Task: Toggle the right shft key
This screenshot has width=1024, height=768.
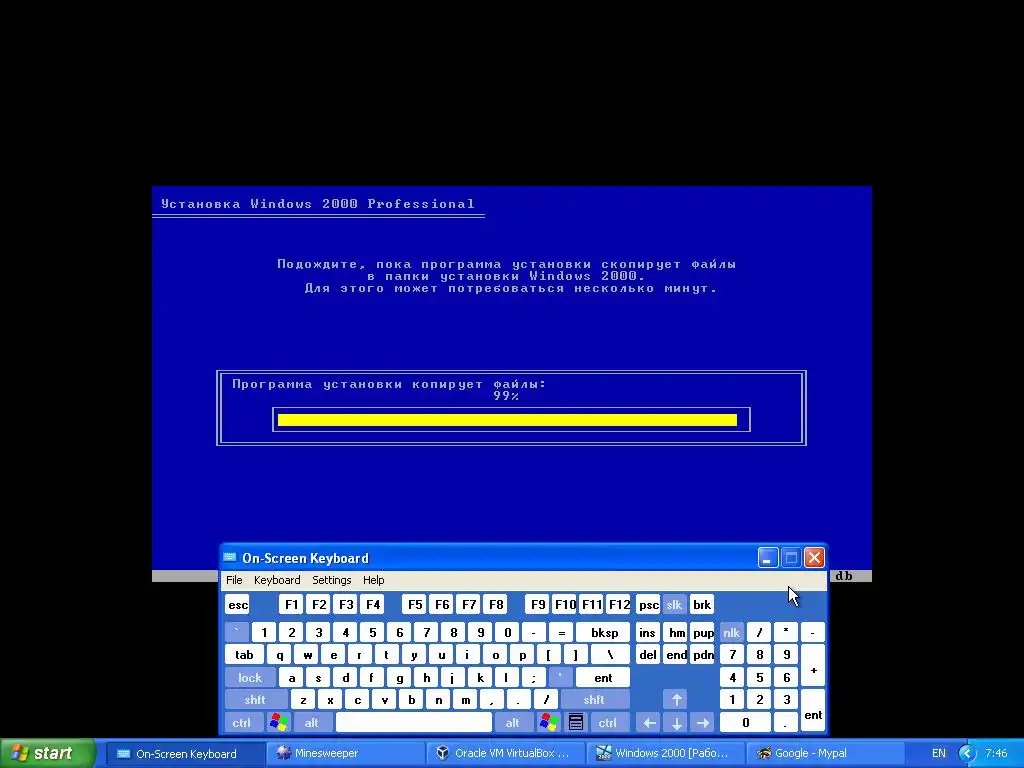Action: 594,699
